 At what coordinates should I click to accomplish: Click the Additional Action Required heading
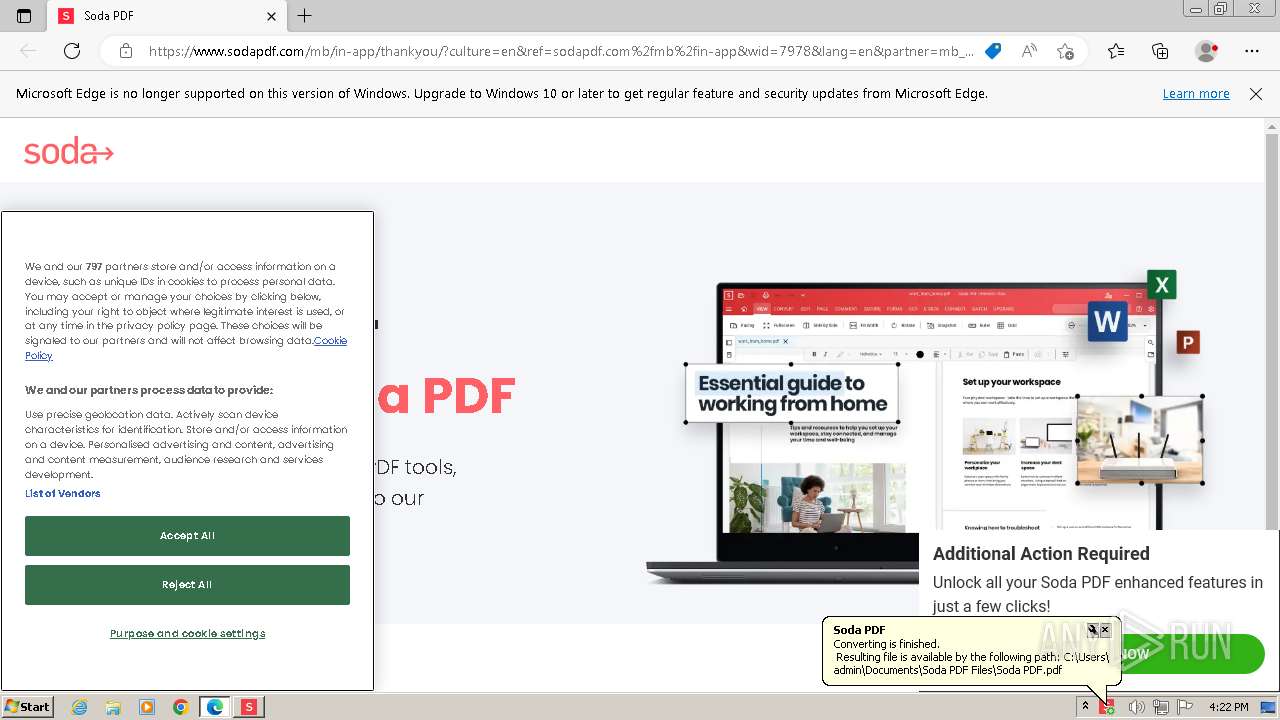pyautogui.click(x=1041, y=554)
